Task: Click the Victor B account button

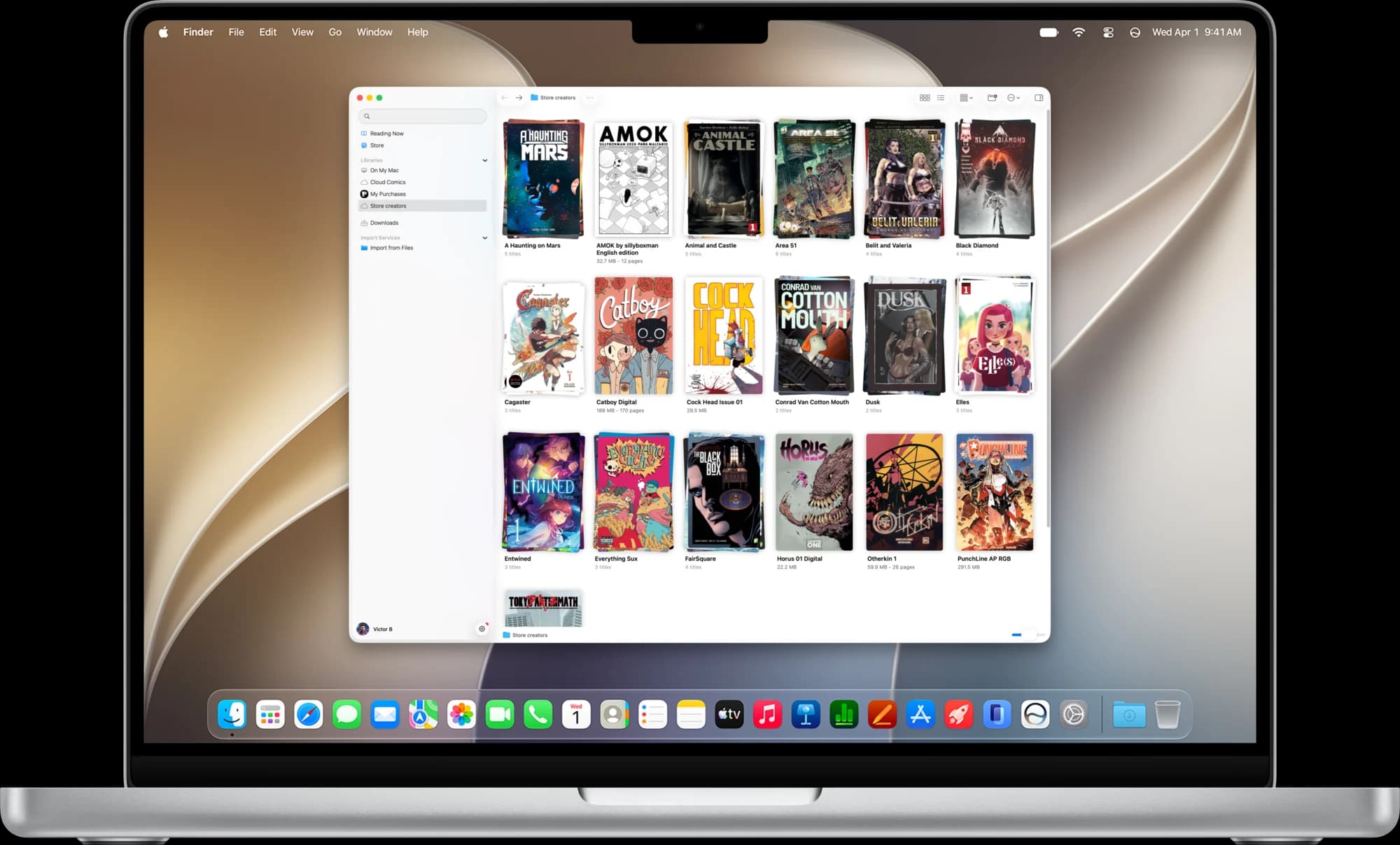Action: (x=375, y=629)
